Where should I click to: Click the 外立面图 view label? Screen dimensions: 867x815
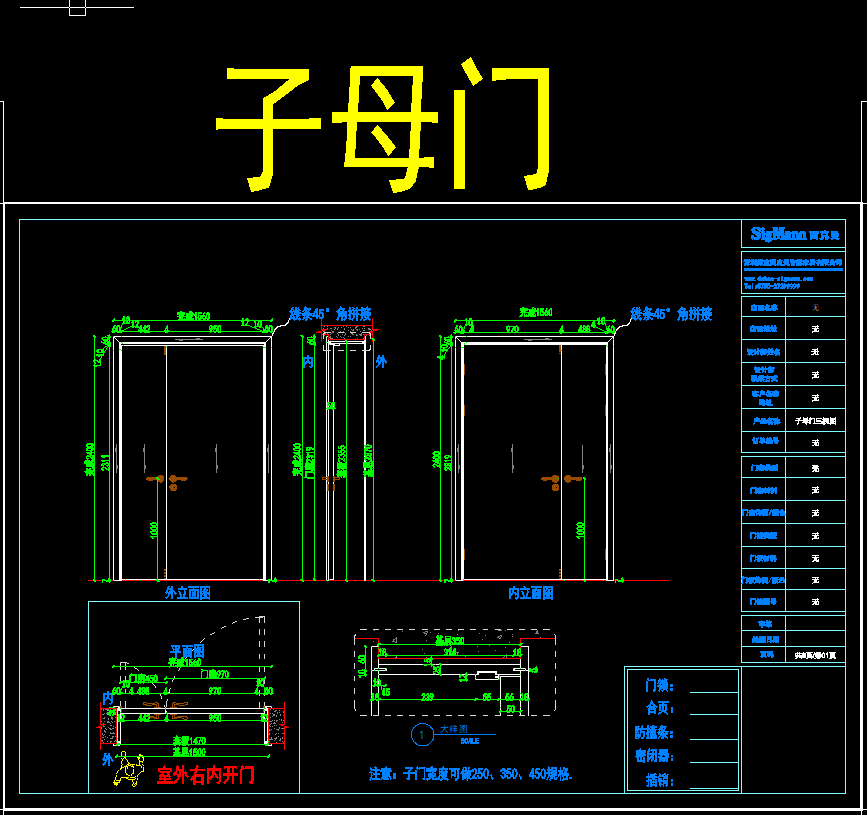point(187,593)
